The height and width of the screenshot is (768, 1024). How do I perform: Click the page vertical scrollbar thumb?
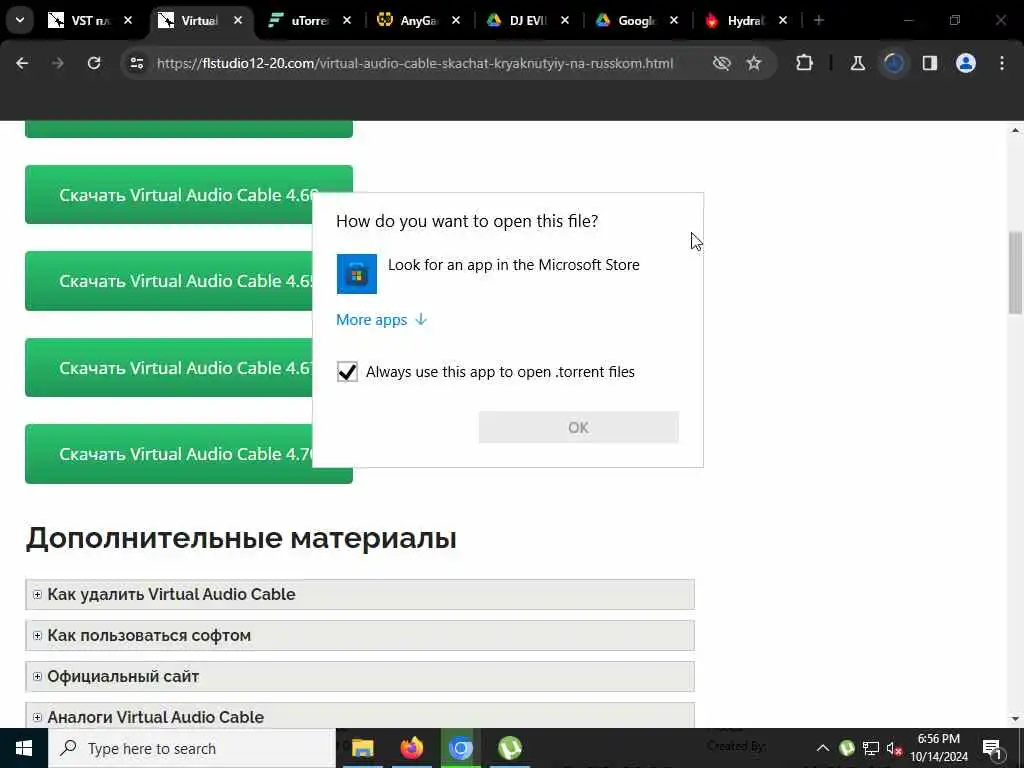(1015, 273)
